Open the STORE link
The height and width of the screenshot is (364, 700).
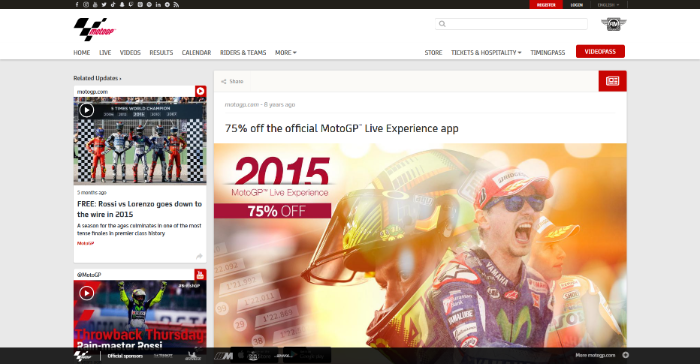[433, 53]
